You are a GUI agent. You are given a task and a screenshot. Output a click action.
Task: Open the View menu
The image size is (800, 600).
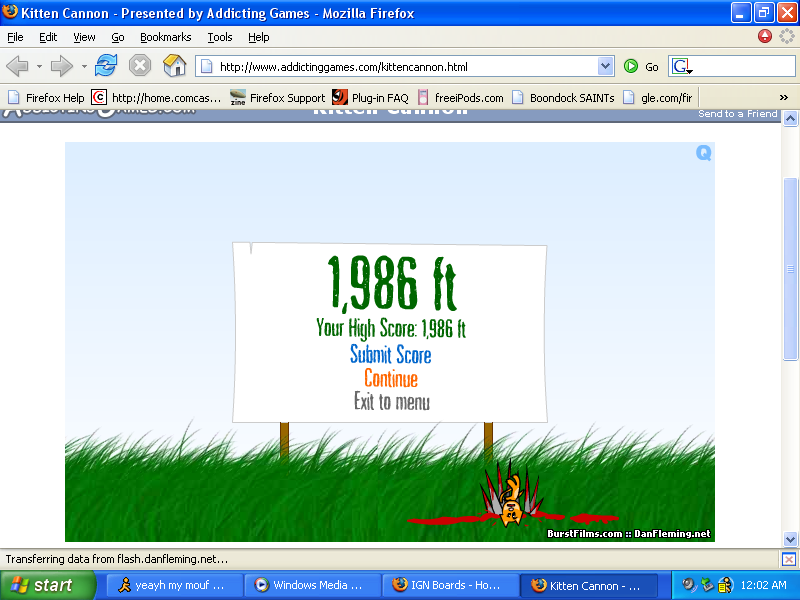pos(84,37)
